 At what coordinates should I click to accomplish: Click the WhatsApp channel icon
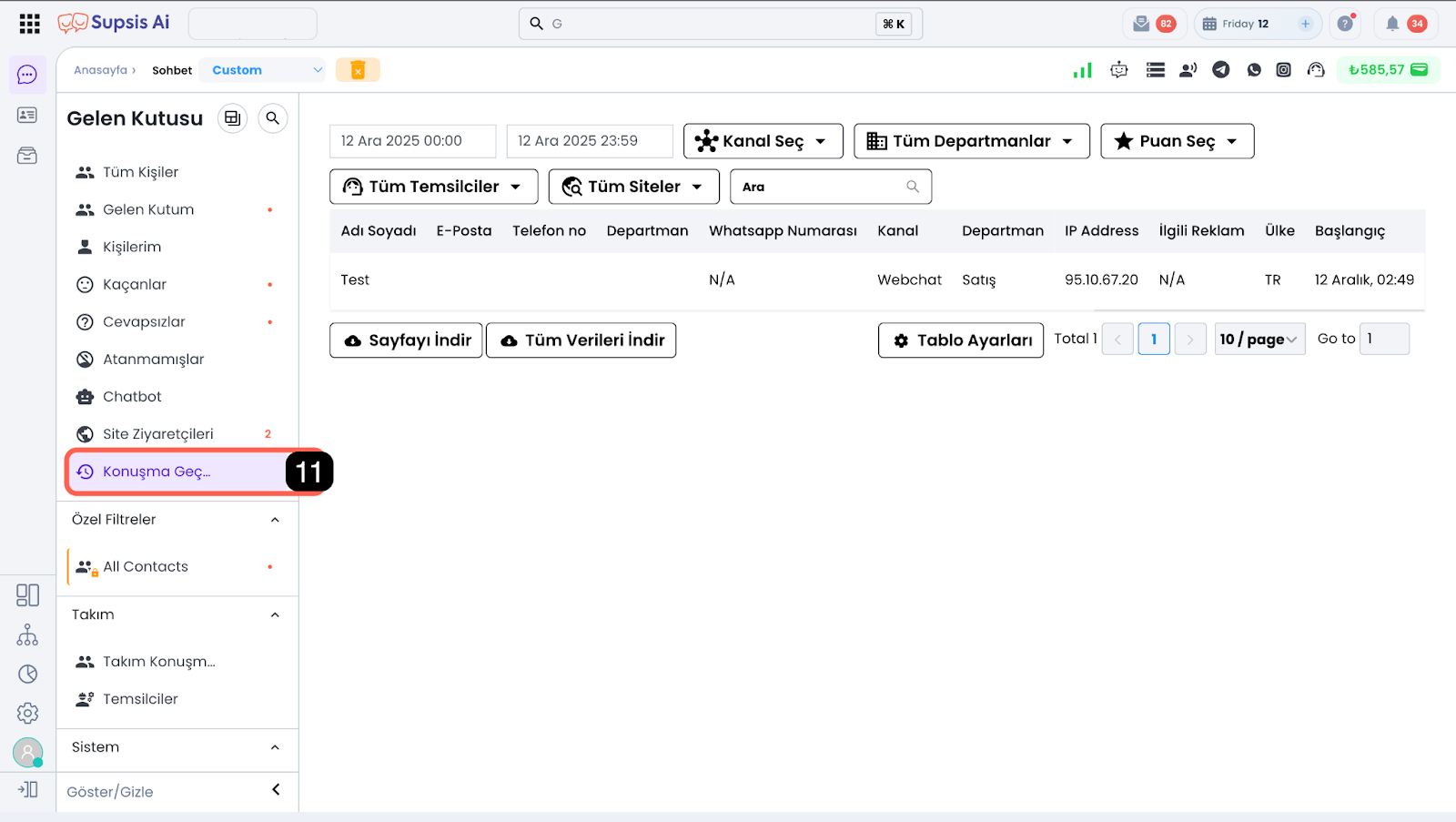(x=1254, y=70)
